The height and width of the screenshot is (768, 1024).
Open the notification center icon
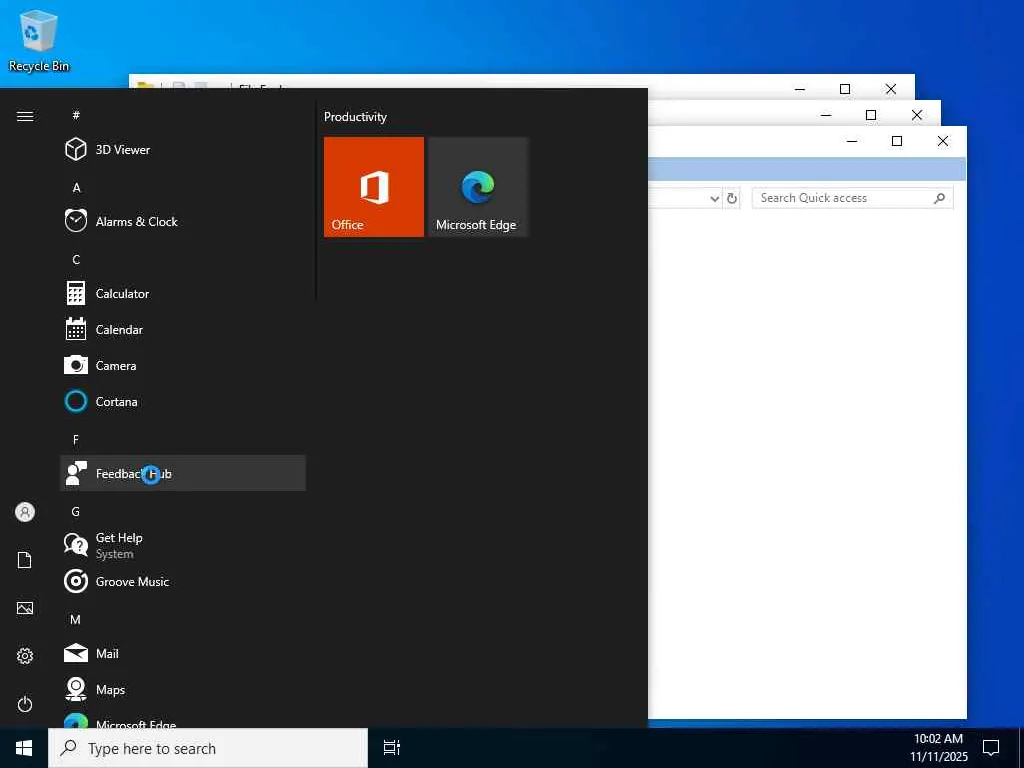click(x=991, y=748)
